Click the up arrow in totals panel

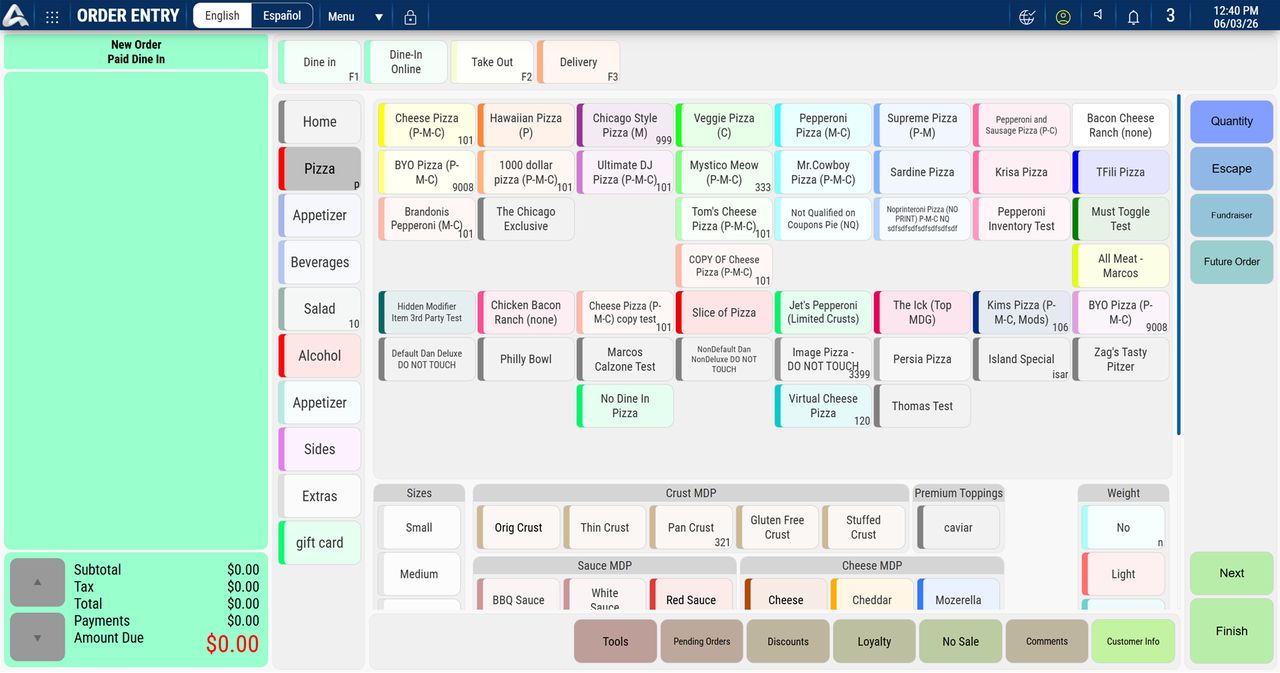coord(38,582)
